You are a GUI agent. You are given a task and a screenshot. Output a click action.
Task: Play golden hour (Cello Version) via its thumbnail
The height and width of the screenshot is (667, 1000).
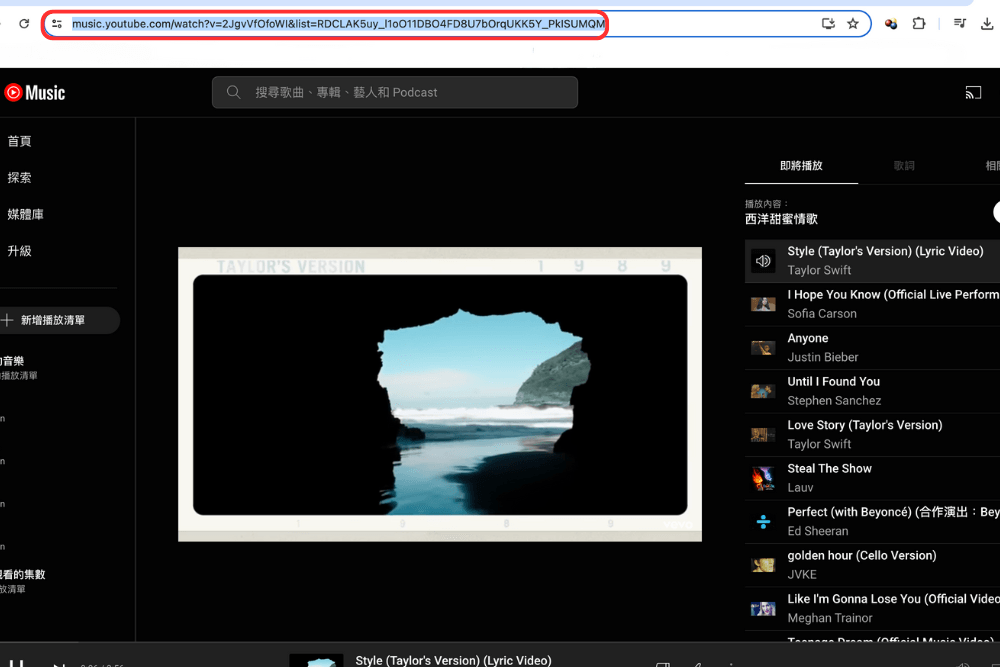pos(763,565)
